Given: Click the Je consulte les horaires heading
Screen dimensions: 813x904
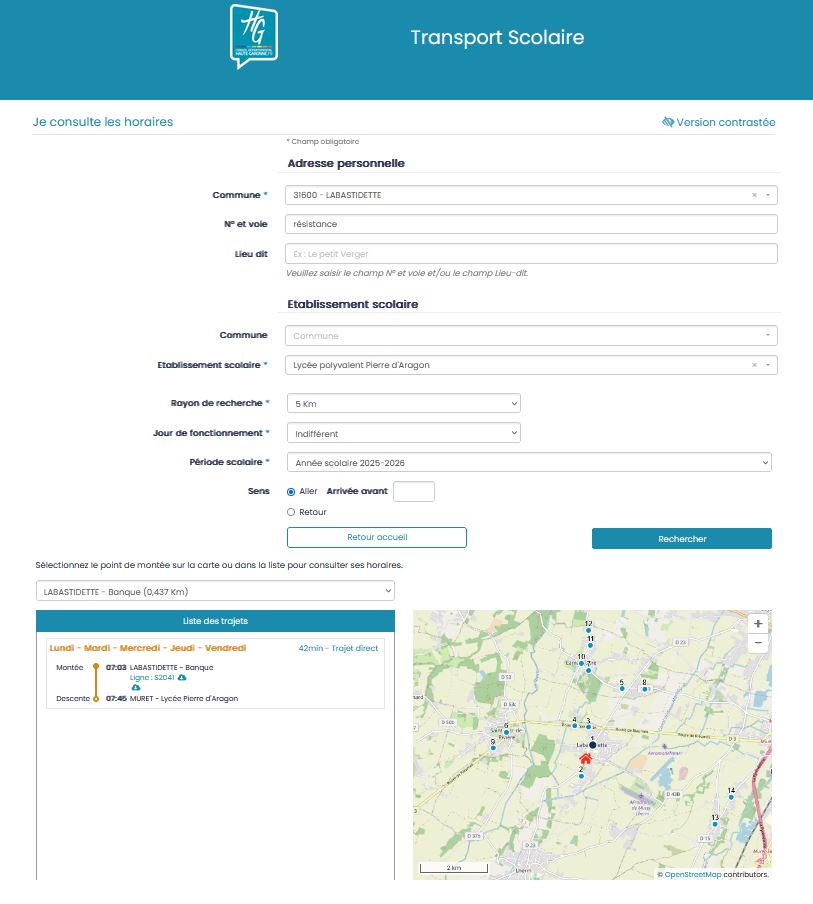Looking at the screenshot, I should (x=103, y=122).
